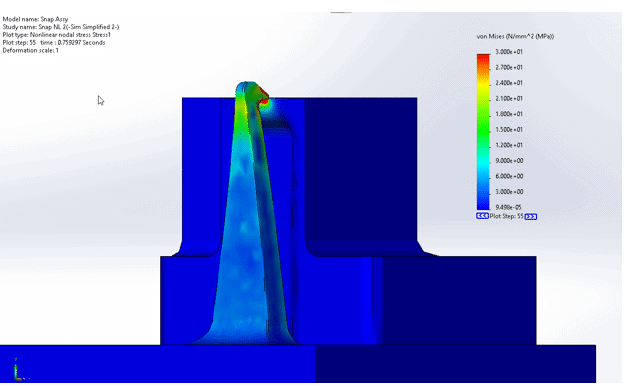Select the dark blue upper right block

tap(361, 171)
